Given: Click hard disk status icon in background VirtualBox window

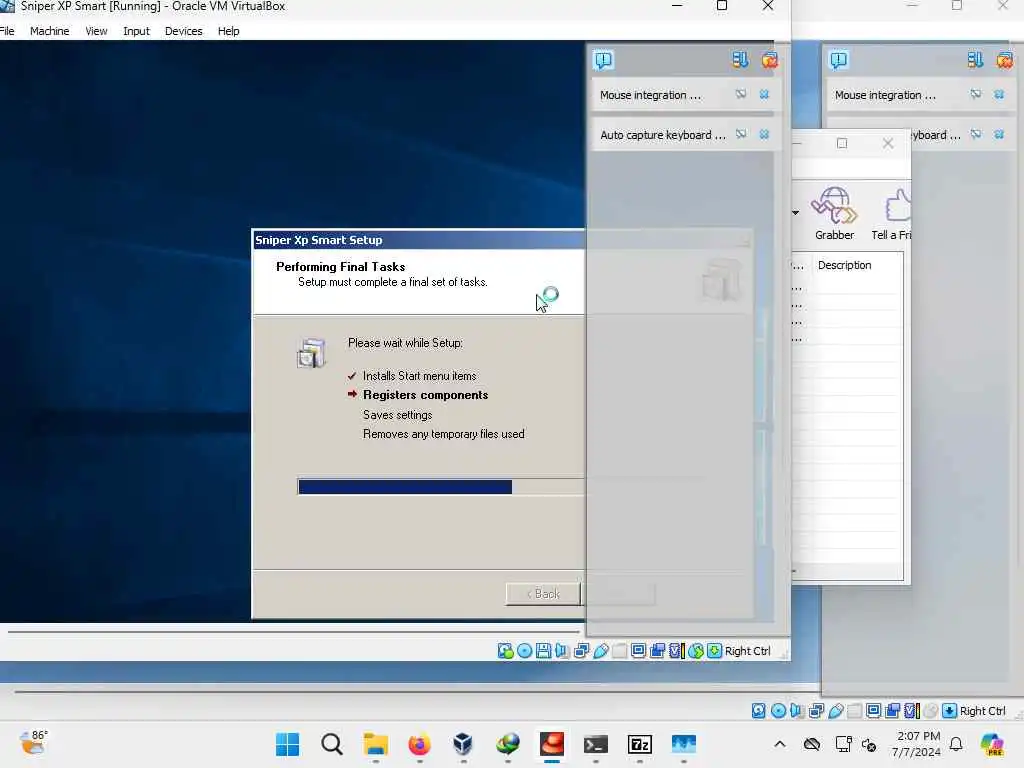Looking at the screenshot, I should point(759,711).
